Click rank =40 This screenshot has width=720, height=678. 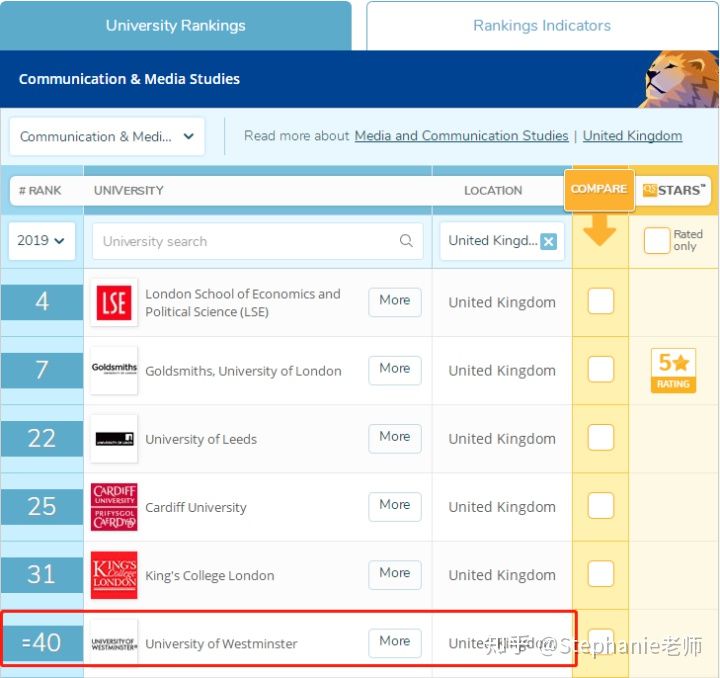pos(42,643)
